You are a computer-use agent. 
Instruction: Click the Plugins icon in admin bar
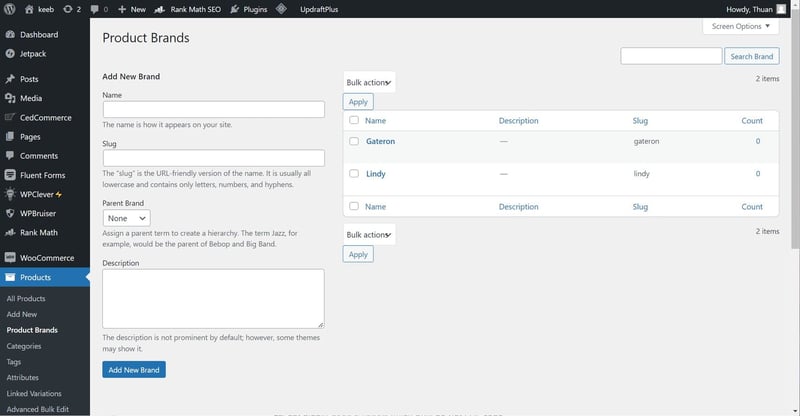tap(237, 9)
